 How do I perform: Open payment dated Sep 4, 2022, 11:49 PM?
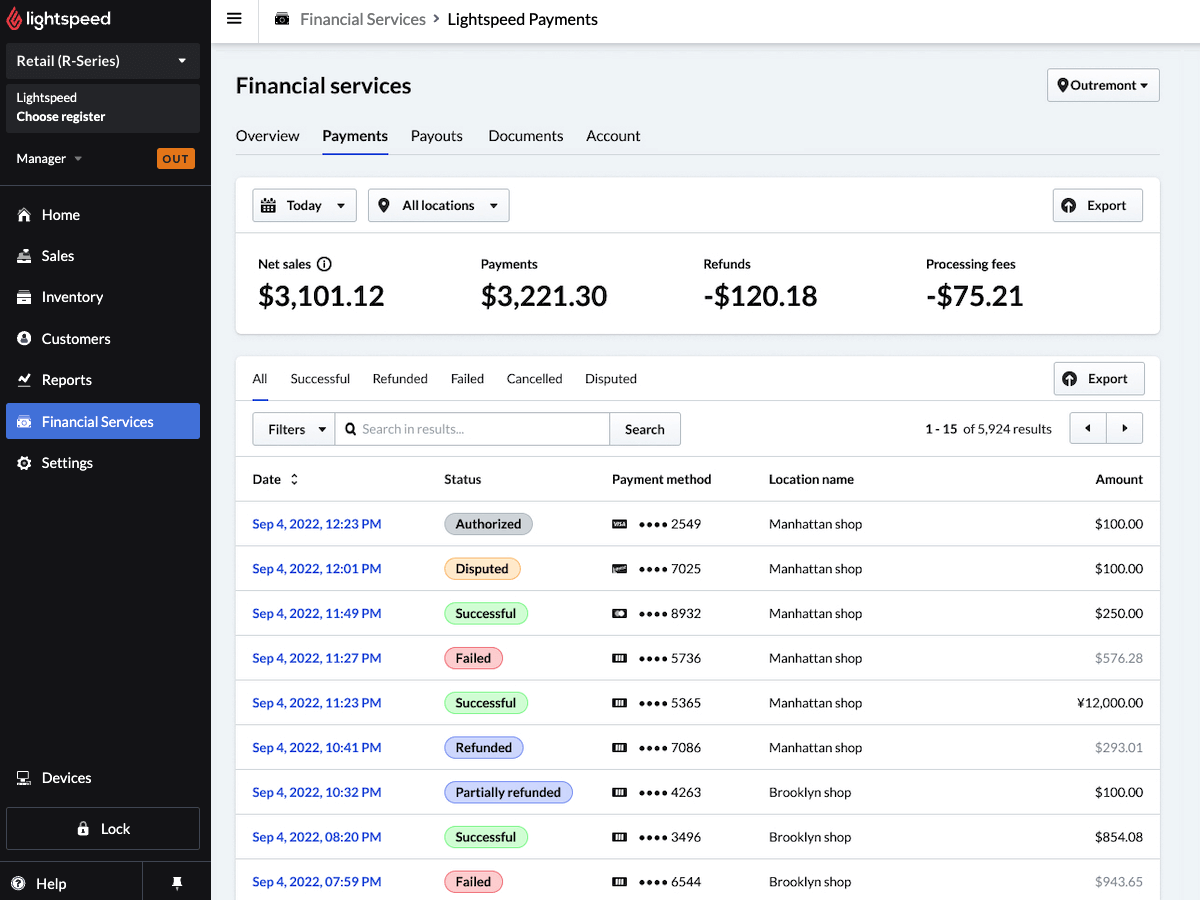(317, 614)
